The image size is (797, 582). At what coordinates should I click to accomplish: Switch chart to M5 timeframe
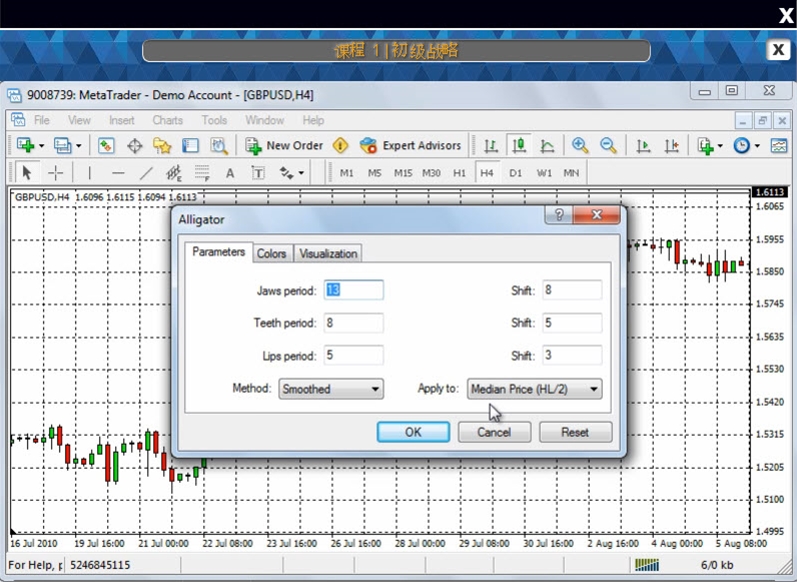375,173
